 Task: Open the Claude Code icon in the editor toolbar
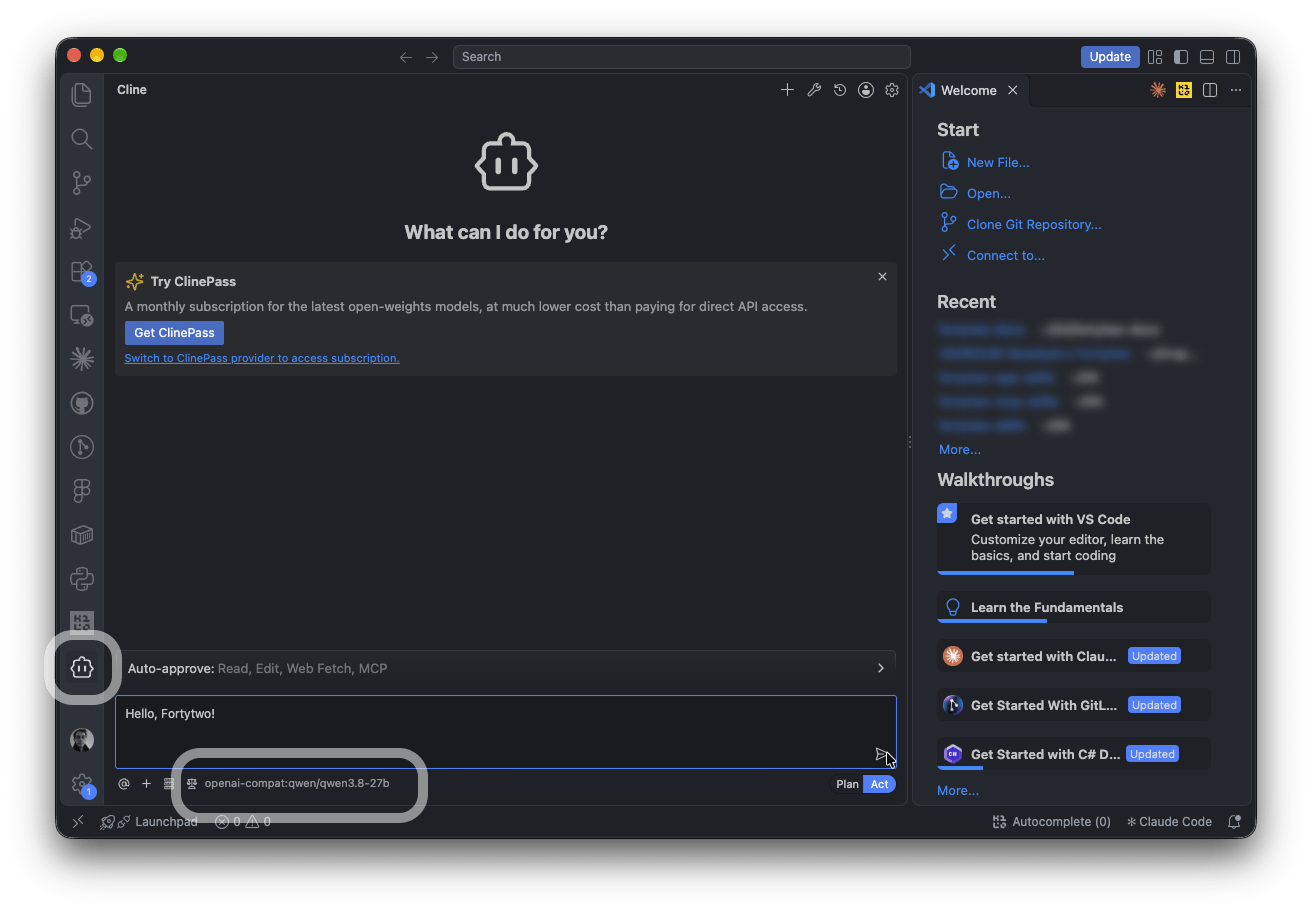(1158, 90)
